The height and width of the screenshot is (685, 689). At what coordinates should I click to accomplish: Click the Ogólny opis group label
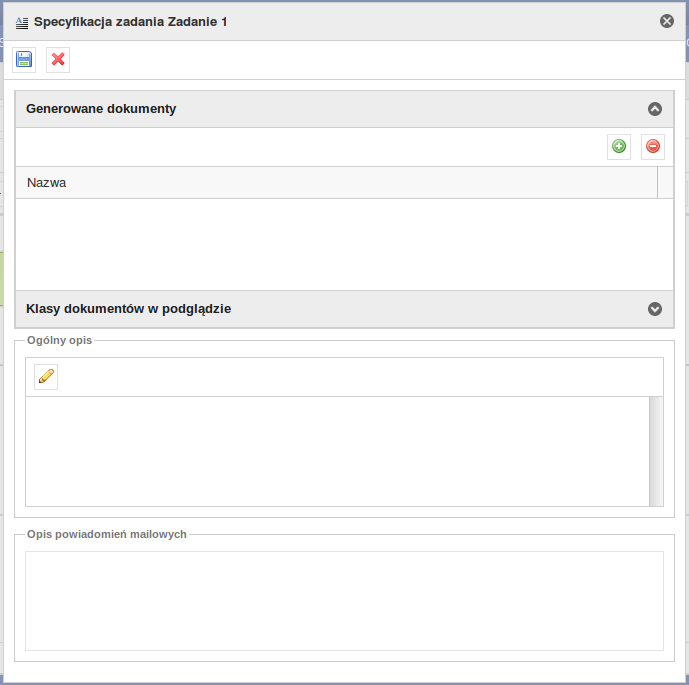pos(59,340)
